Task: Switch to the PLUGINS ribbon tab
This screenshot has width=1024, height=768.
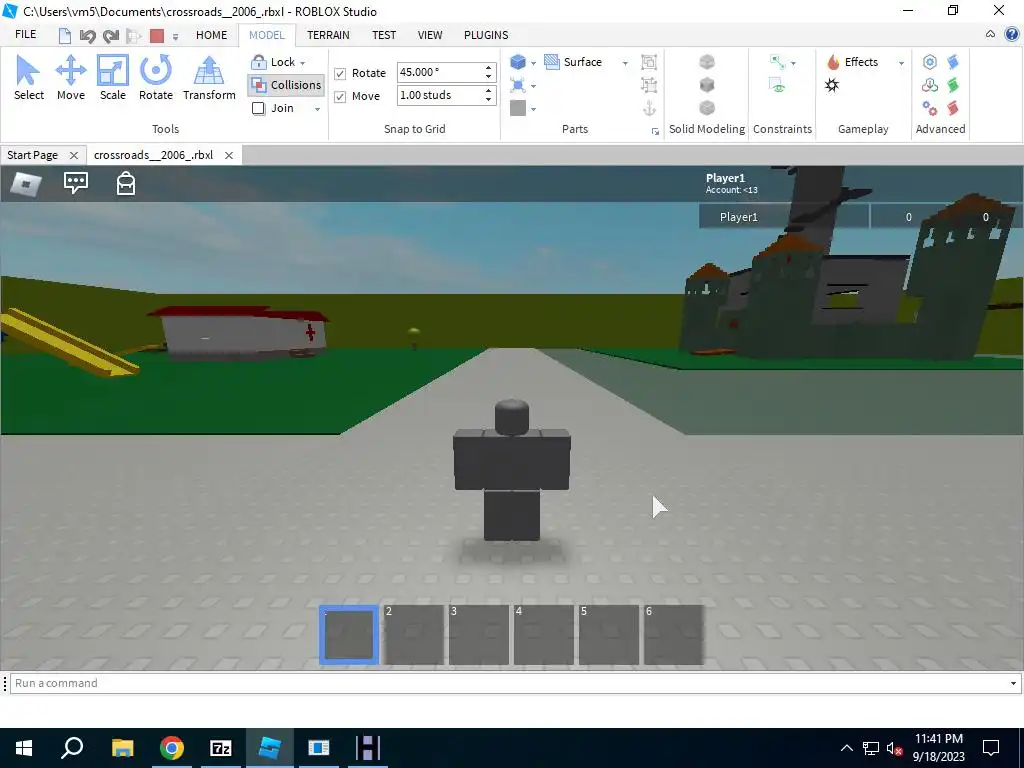Action: coord(486,35)
